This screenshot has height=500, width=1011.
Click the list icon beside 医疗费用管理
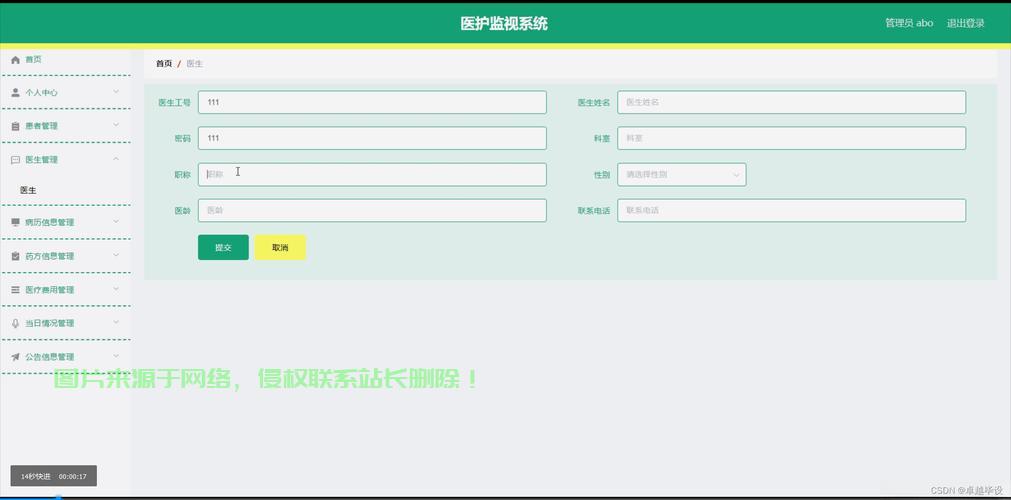[x=15, y=290]
